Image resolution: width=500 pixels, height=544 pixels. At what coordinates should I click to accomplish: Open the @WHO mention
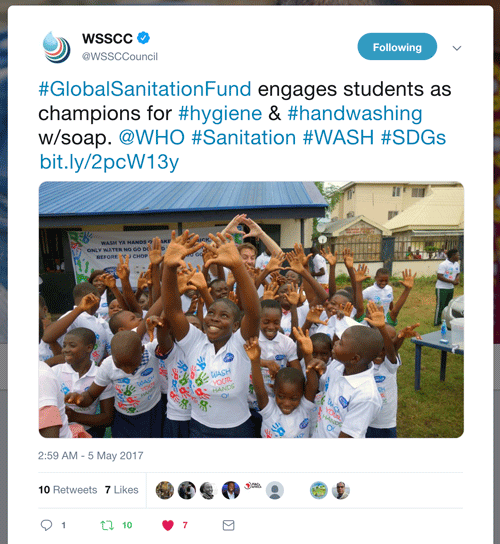tap(152, 137)
